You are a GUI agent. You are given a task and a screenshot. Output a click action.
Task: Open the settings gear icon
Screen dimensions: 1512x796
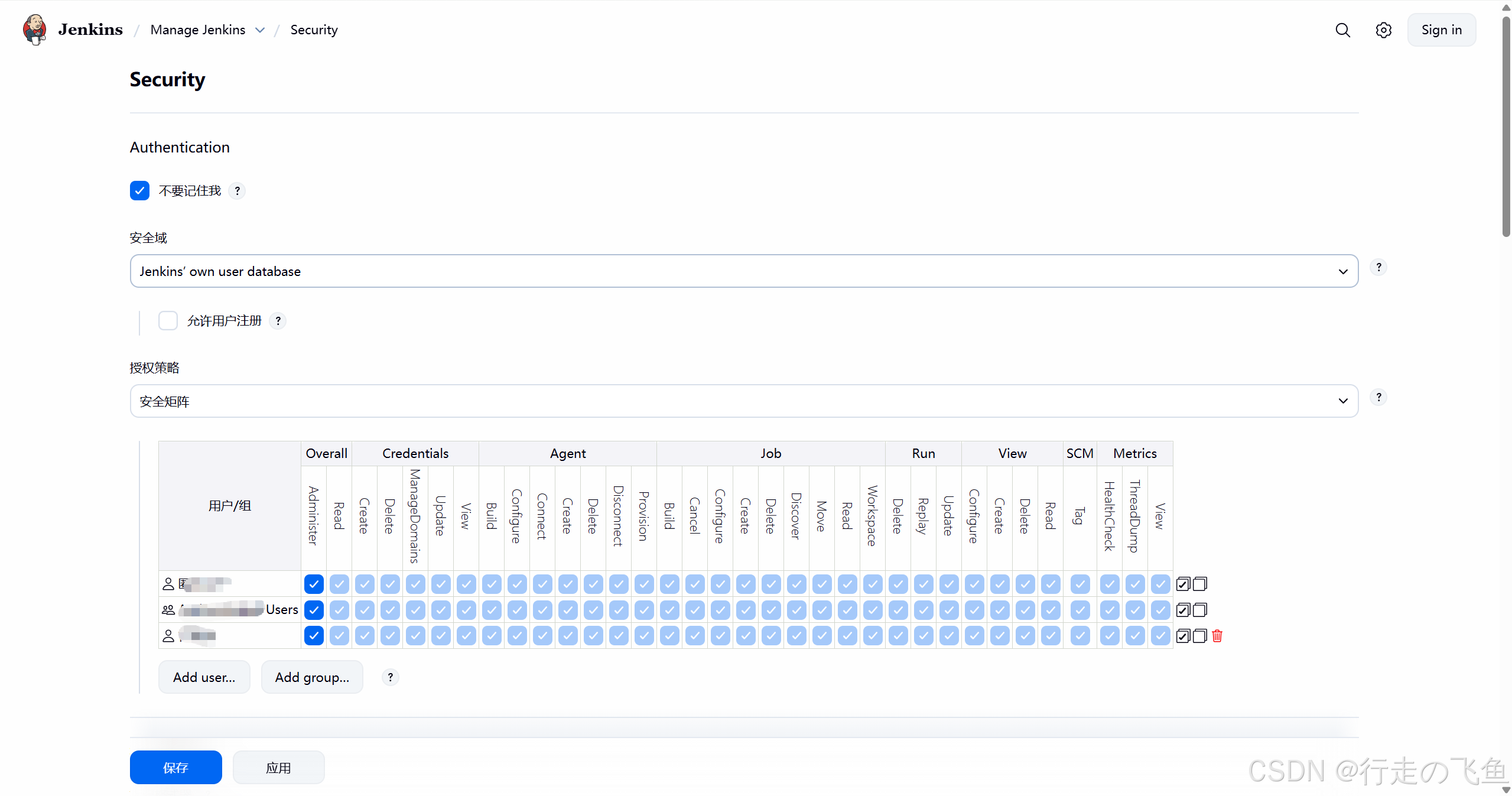point(1383,30)
